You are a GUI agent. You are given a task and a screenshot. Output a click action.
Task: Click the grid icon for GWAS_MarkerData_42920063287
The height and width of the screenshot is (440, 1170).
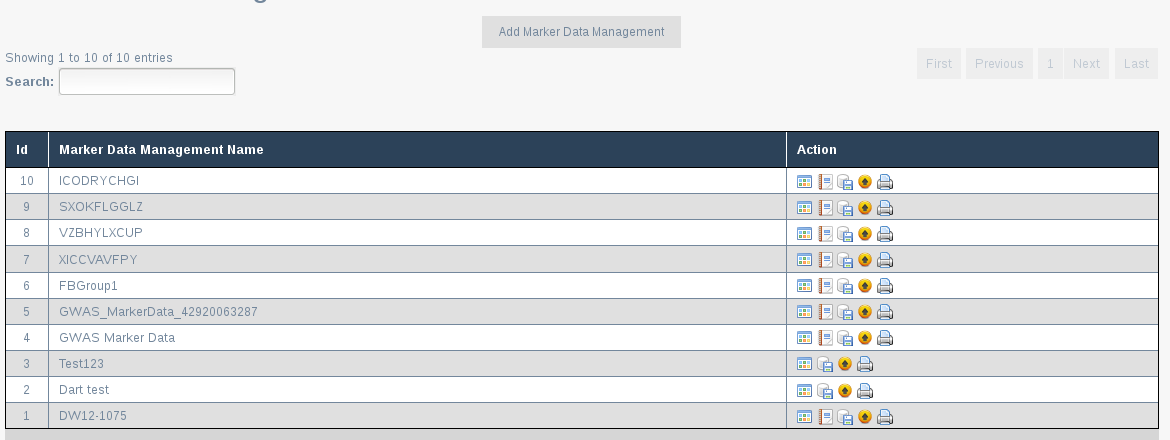coord(804,312)
